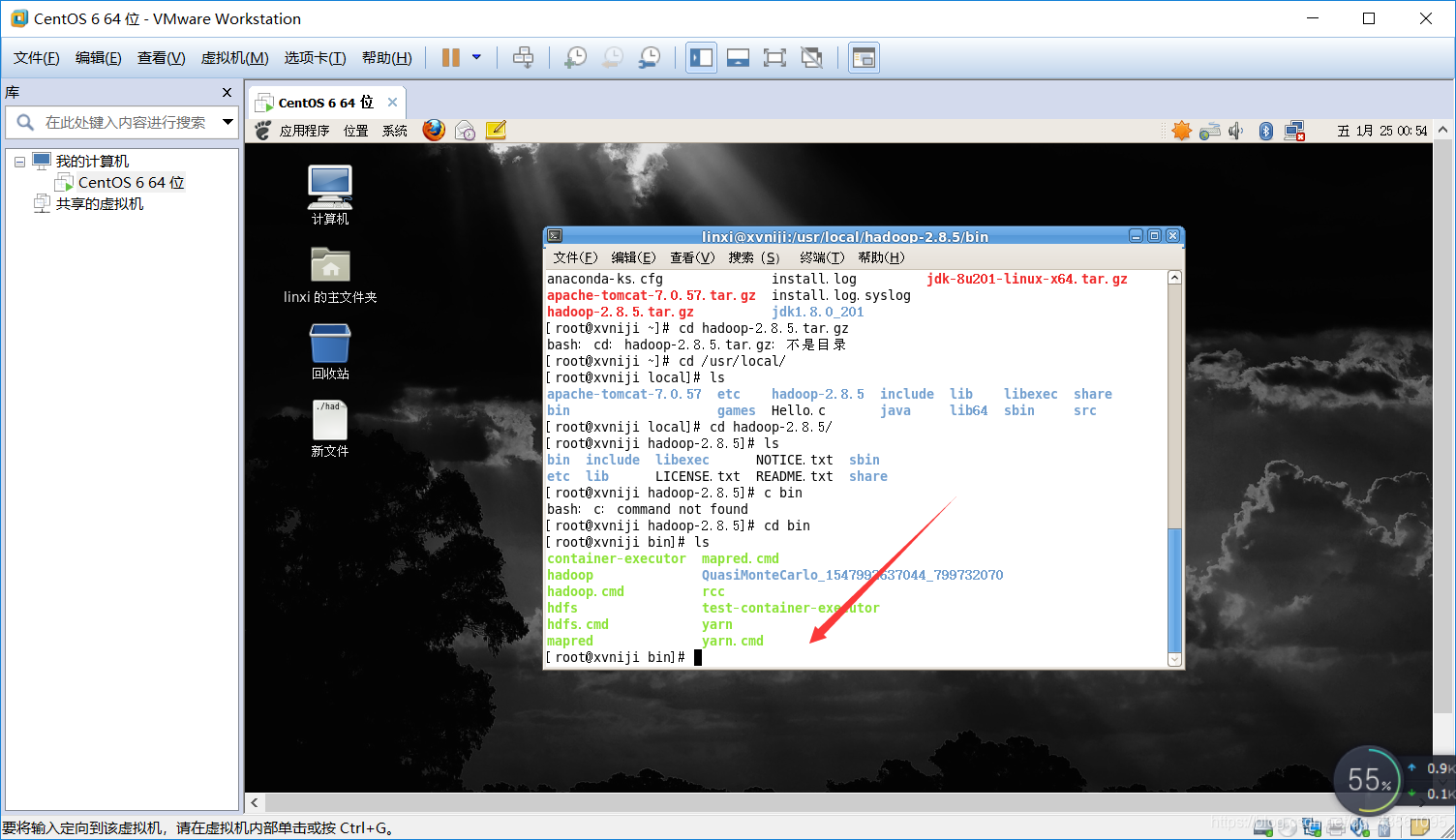Click the 55% performance monitor widget
This screenshot has width=1456, height=840.
(1369, 779)
